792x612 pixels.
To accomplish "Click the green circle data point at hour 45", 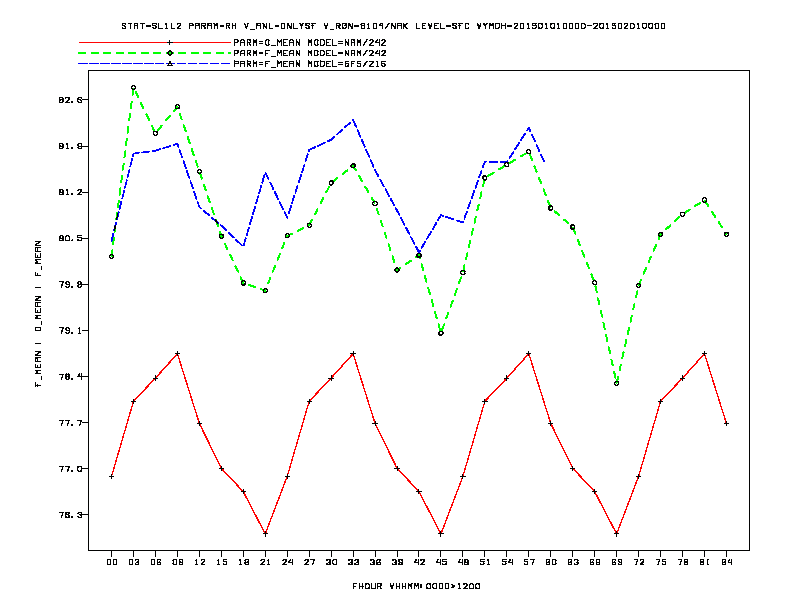I will (441, 333).
